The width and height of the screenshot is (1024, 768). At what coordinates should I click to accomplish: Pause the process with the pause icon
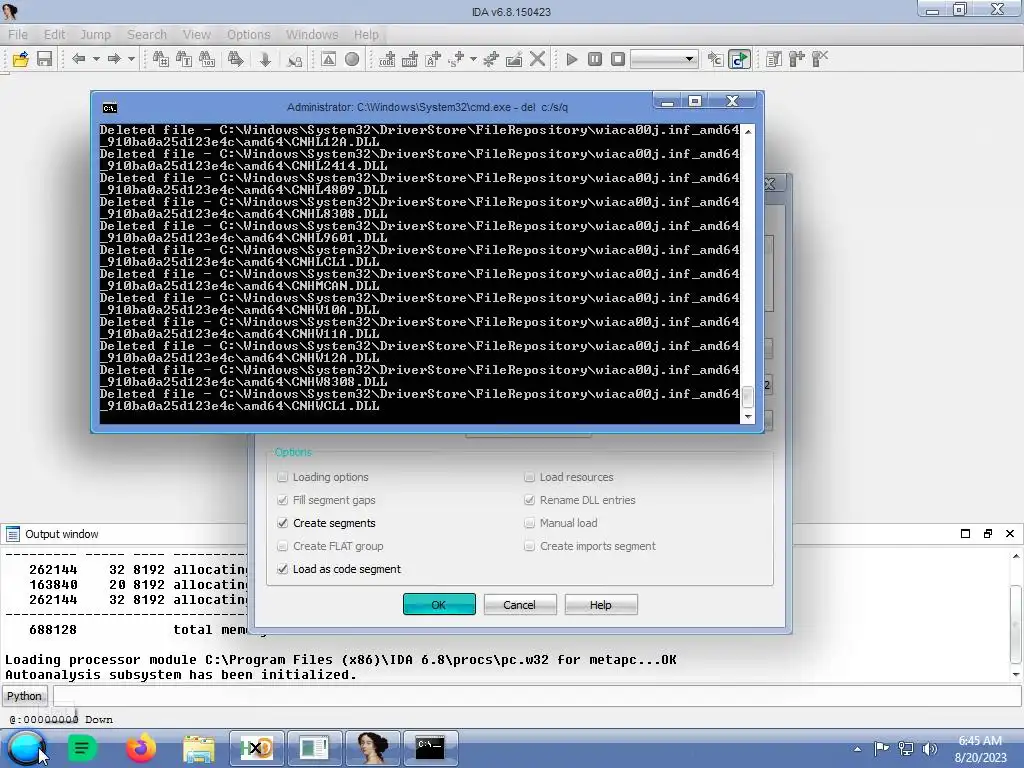[x=595, y=59]
